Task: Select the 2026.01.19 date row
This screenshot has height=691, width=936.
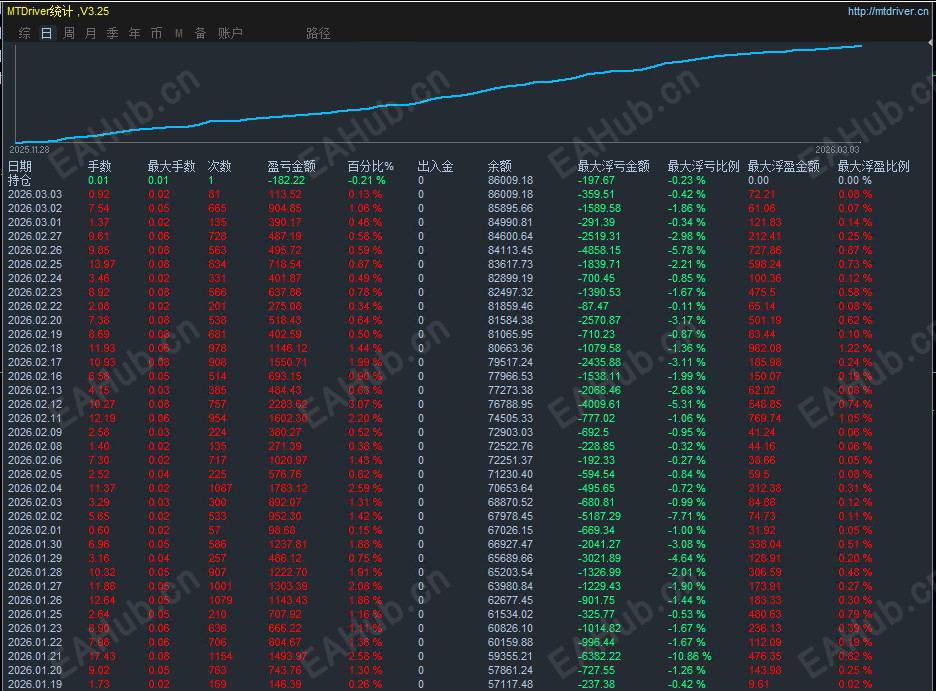Action: (35, 684)
